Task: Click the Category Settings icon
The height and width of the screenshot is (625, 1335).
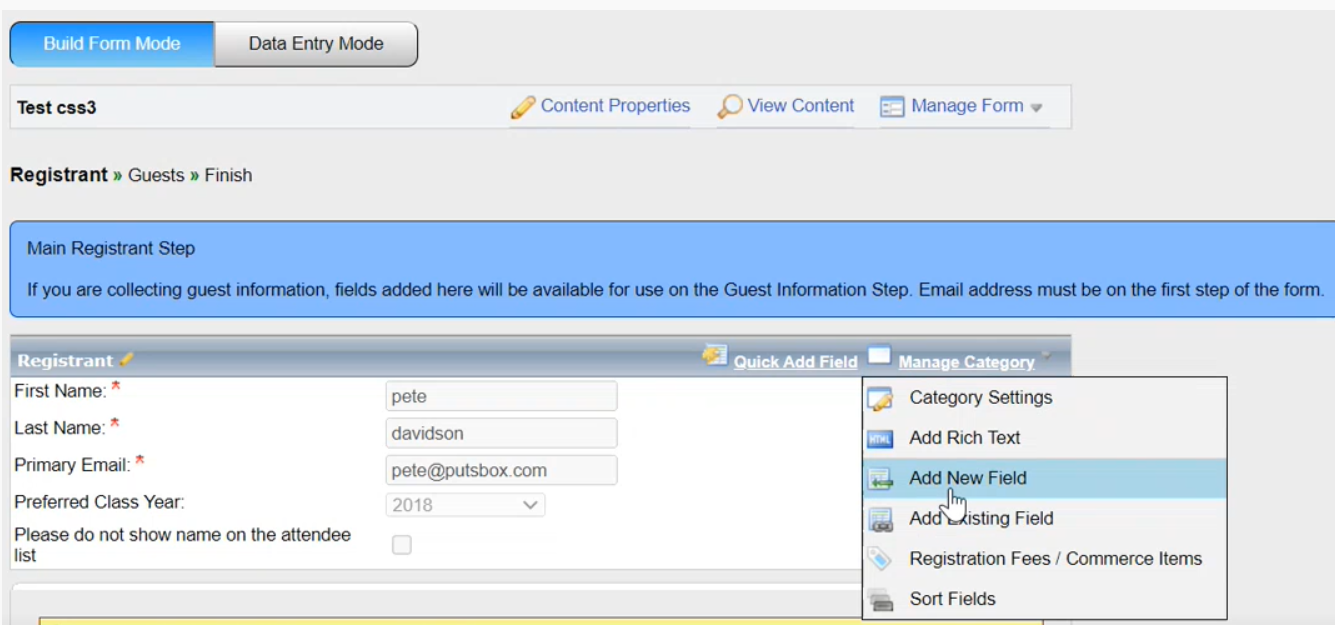Action: [x=880, y=398]
